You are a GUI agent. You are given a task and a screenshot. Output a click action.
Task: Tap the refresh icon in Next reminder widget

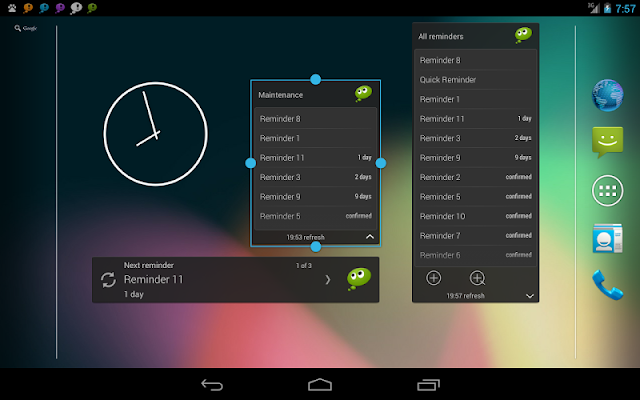point(108,280)
